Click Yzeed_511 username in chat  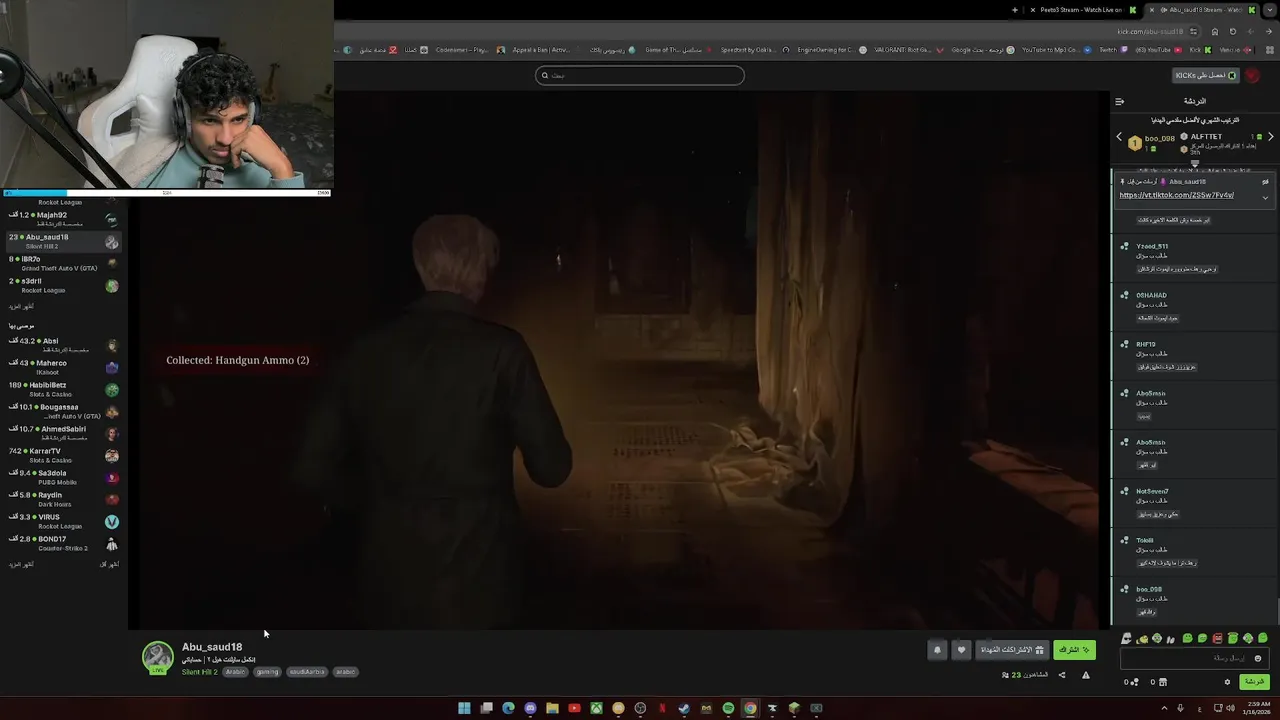pyautogui.click(x=1152, y=246)
